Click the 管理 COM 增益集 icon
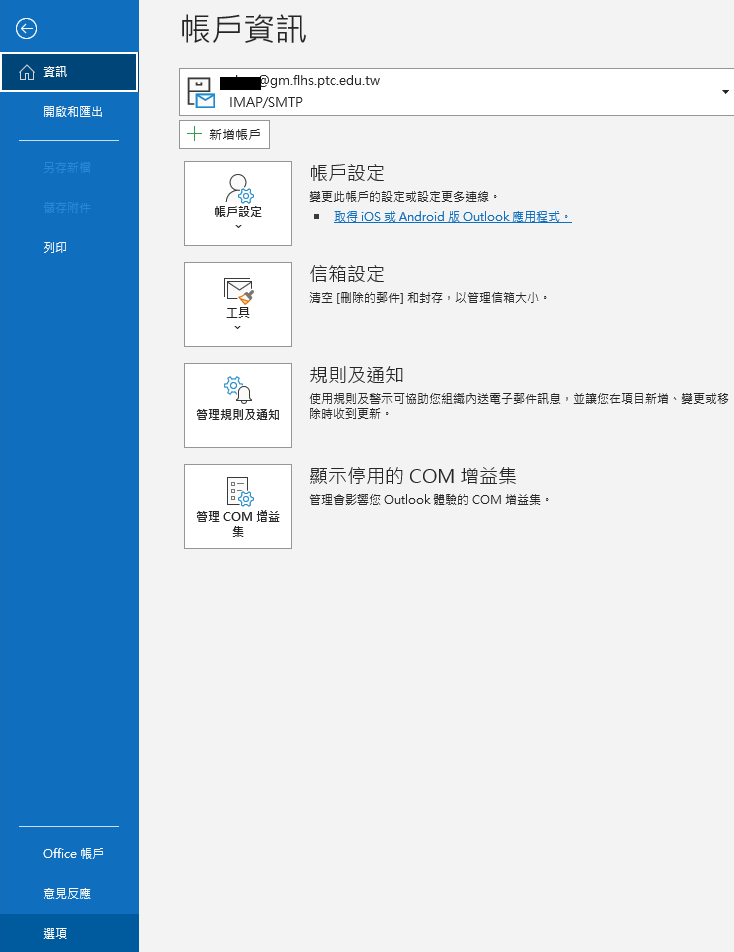Viewport: 734px width, 952px height. coord(239,491)
